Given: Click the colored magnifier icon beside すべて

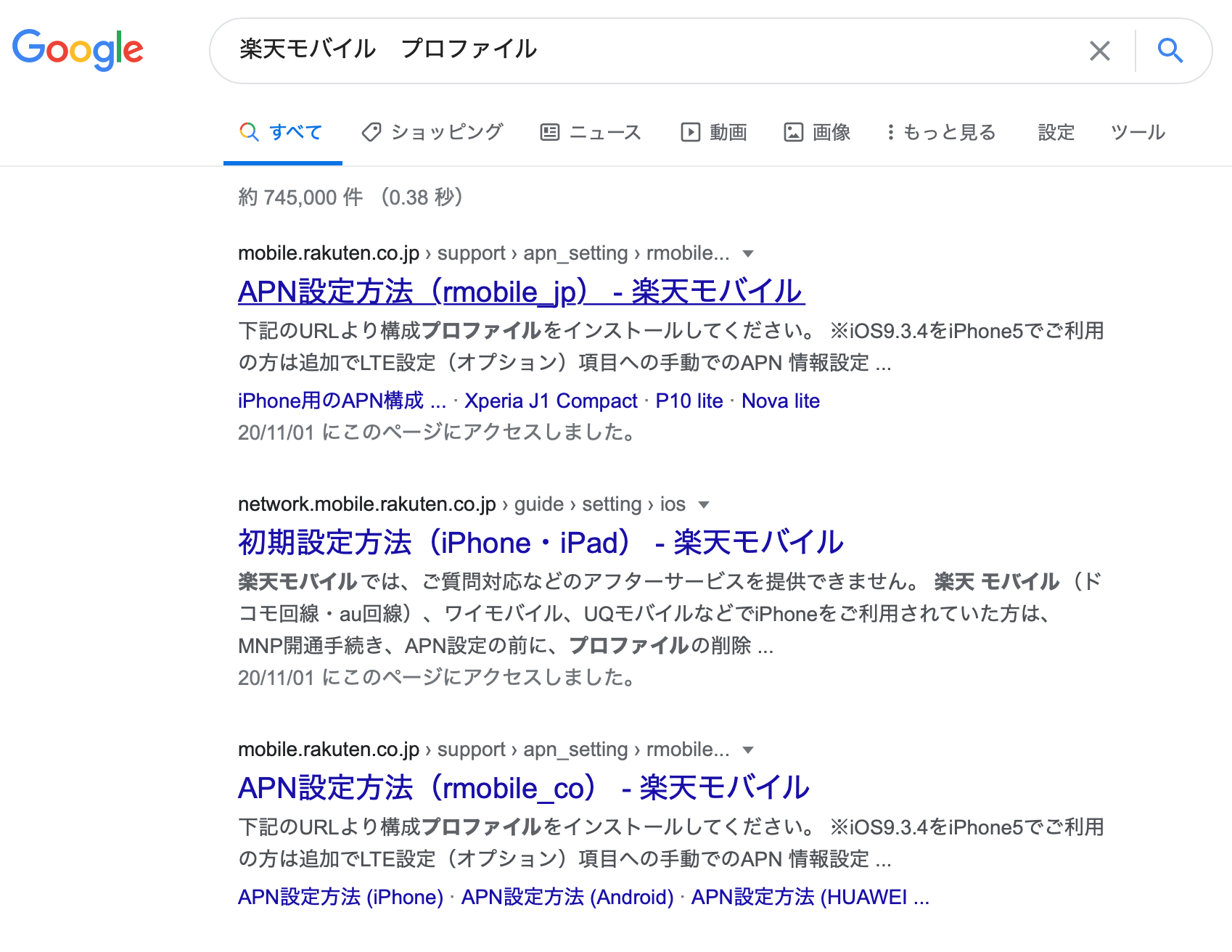Looking at the screenshot, I should [x=249, y=132].
